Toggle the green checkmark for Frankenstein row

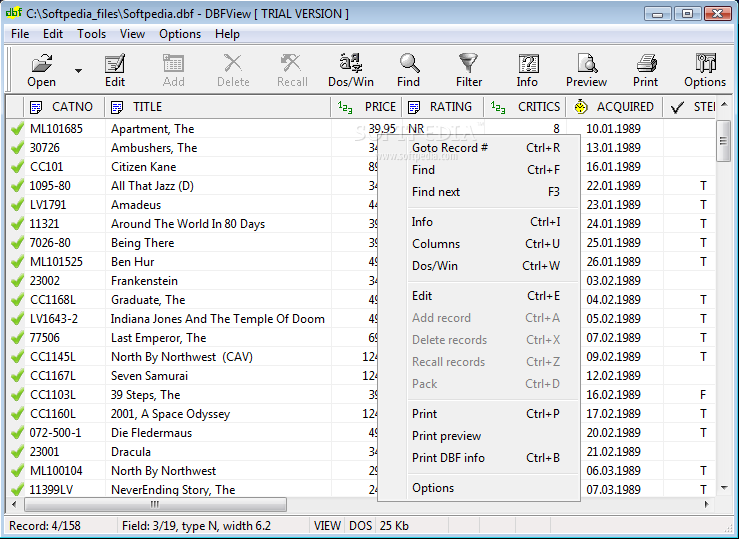pyautogui.click(x=17, y=281)
